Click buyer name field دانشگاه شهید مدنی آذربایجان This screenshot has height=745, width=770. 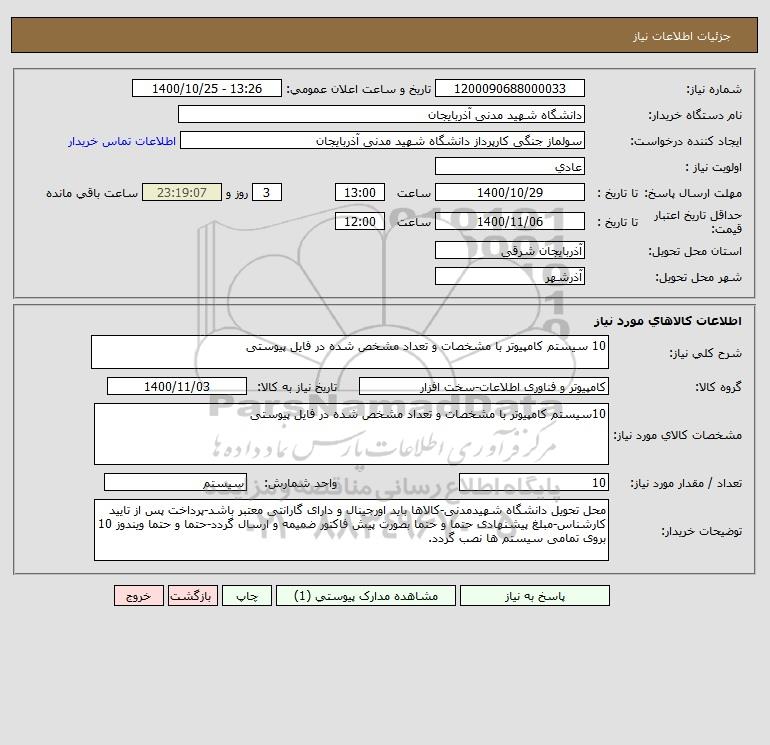381,114
